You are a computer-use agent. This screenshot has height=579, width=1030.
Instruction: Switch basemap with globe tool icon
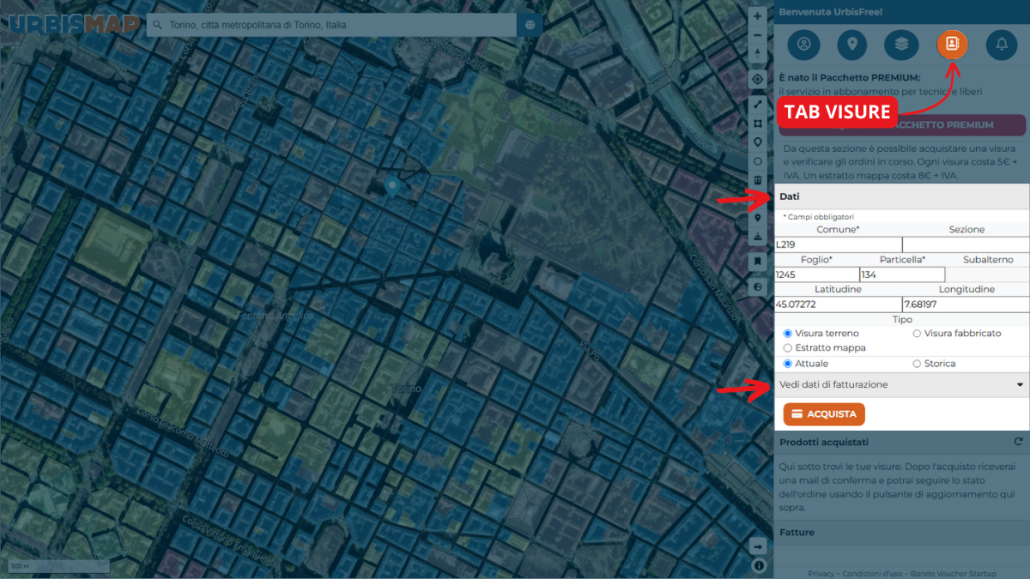pos(757,287)
